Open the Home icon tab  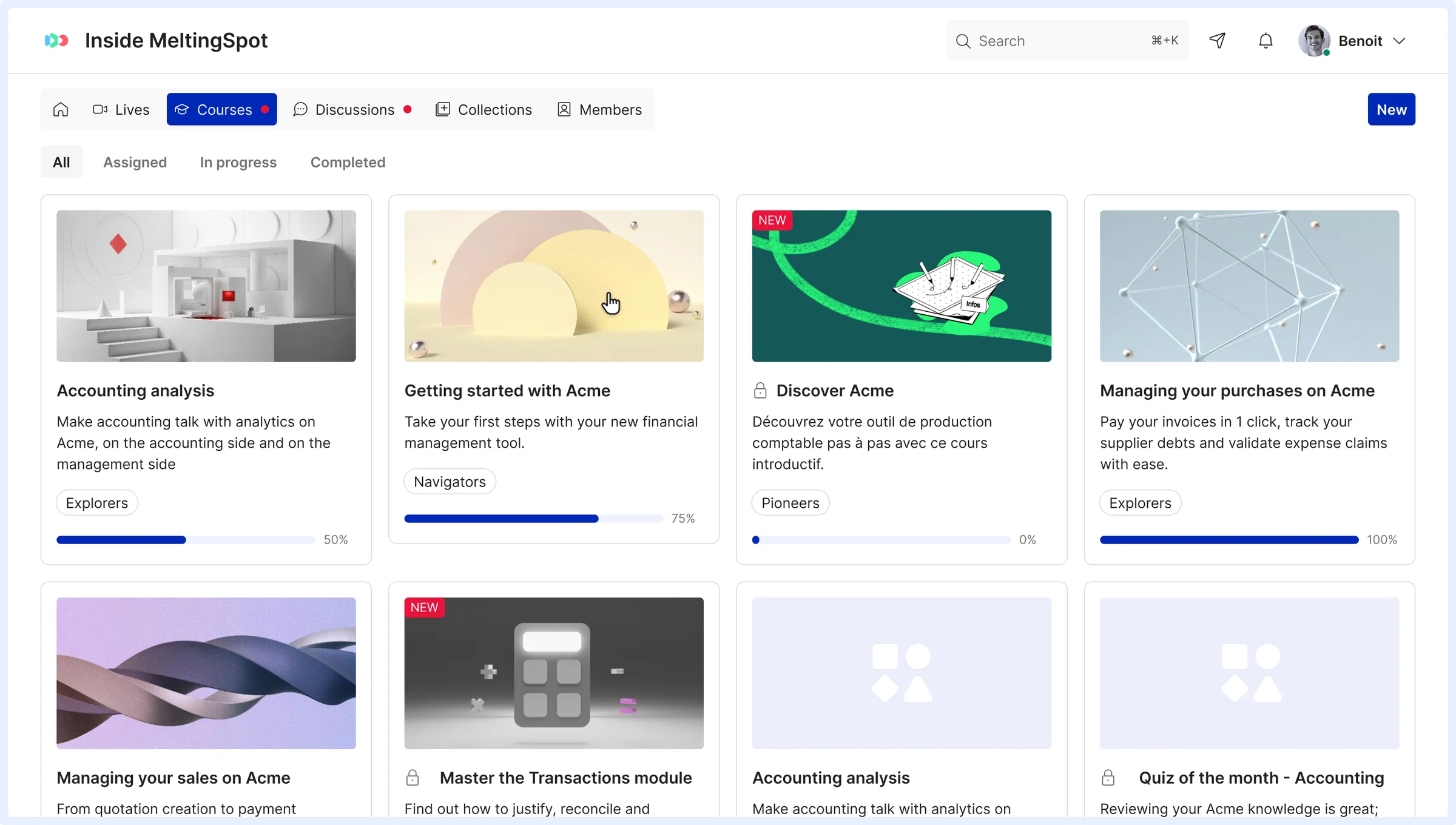[x=61, y=109]
